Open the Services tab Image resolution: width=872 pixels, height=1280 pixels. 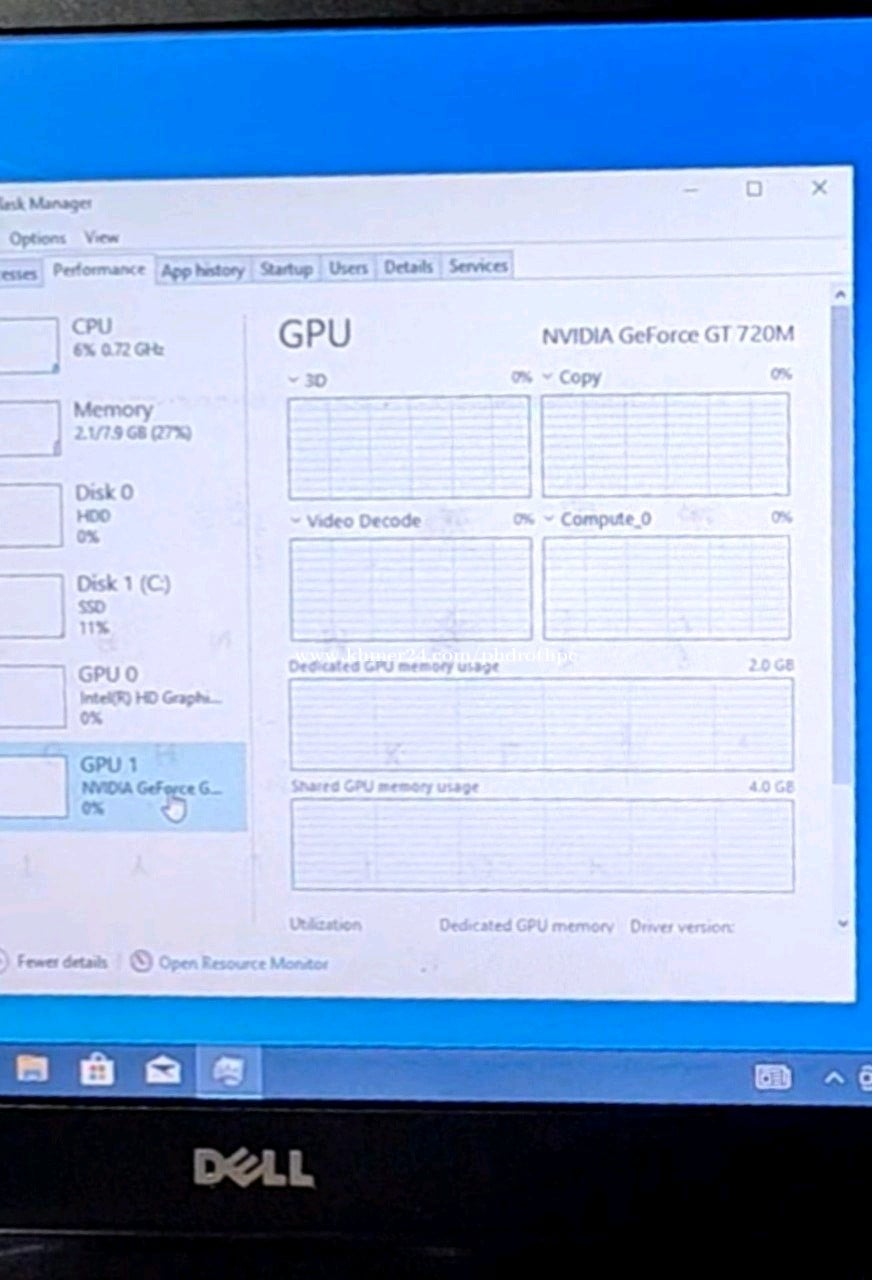(x=477, y=266)
